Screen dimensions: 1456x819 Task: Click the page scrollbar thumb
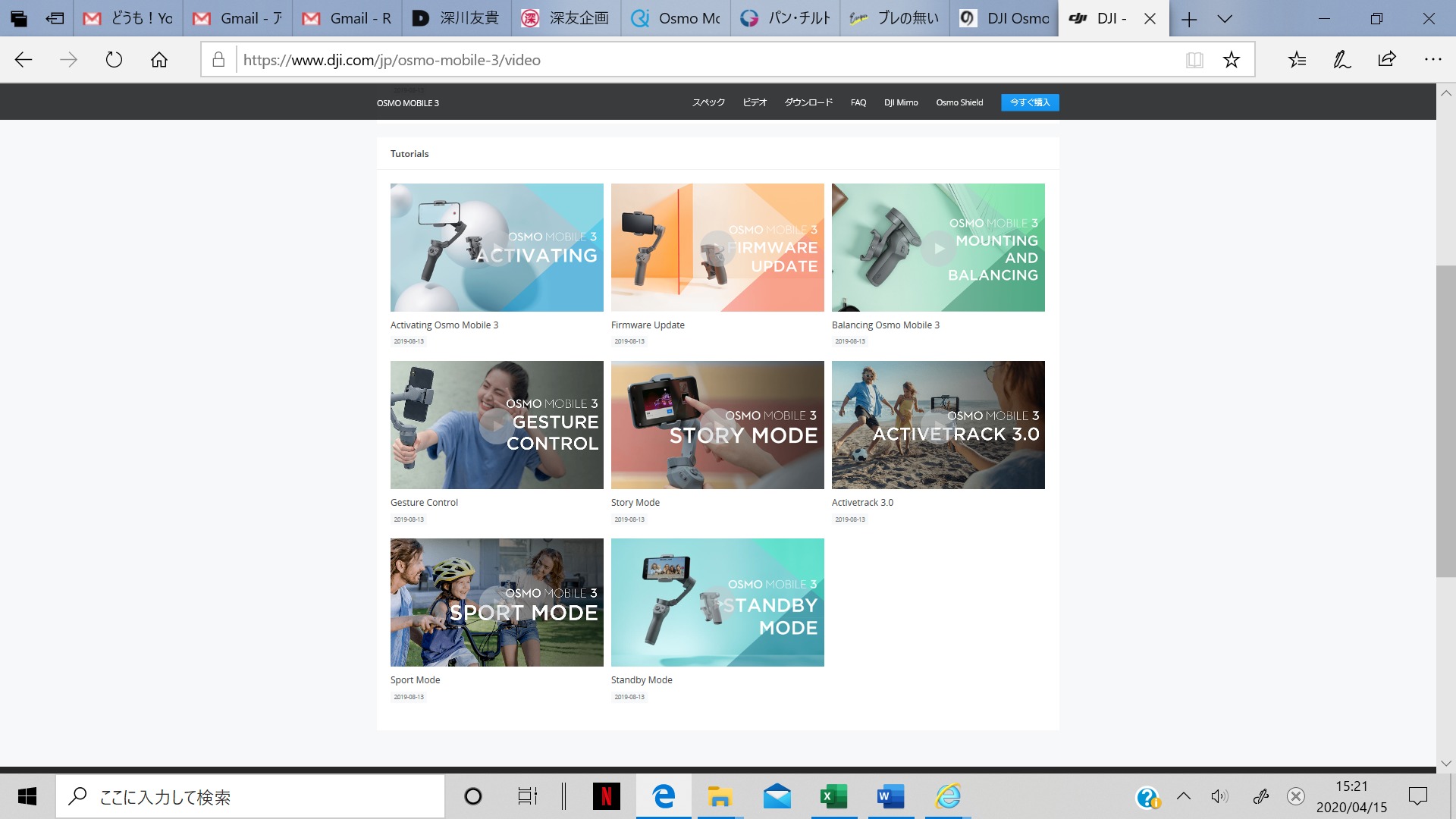click(x=1445, y=421)
